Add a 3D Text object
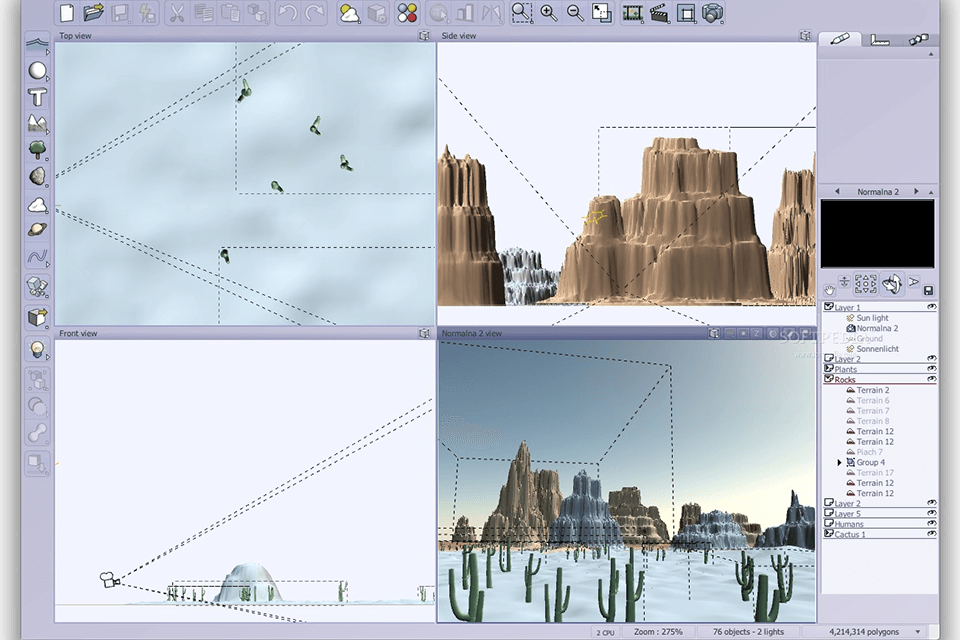Image resolution: width=960 pixels, height=640 pixels. click(x=37, y=97)
